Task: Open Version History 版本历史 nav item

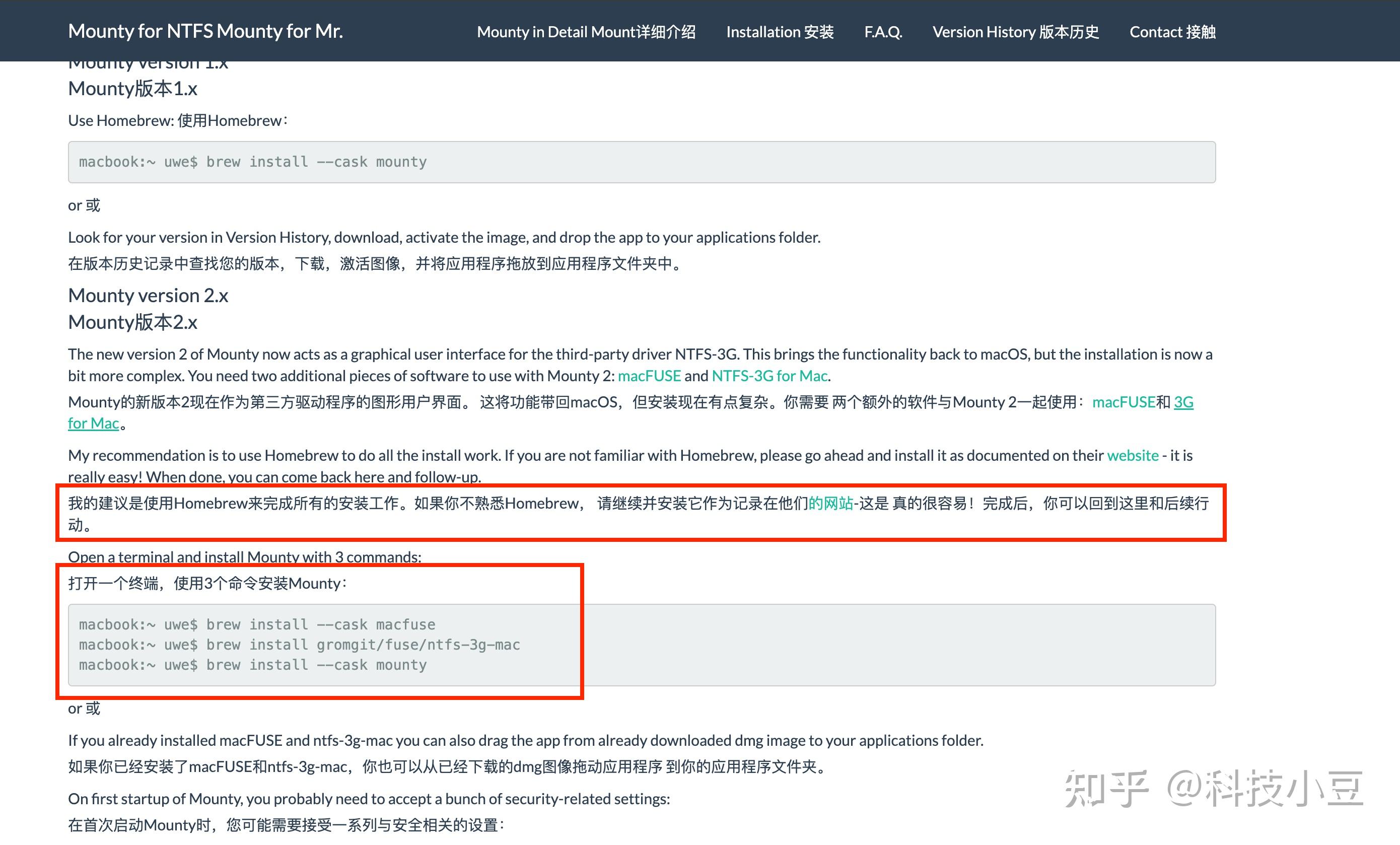Action: tap(1015, 32)
